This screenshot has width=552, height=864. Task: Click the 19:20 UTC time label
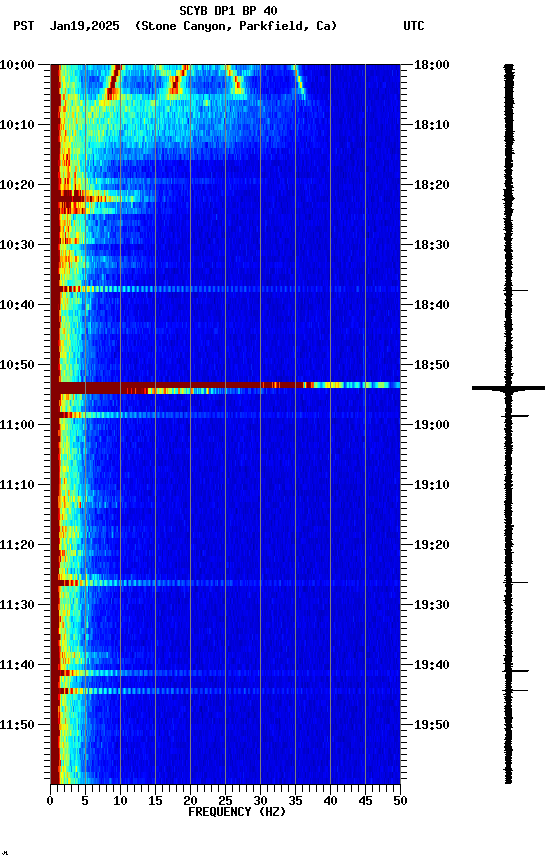(432, 545)
